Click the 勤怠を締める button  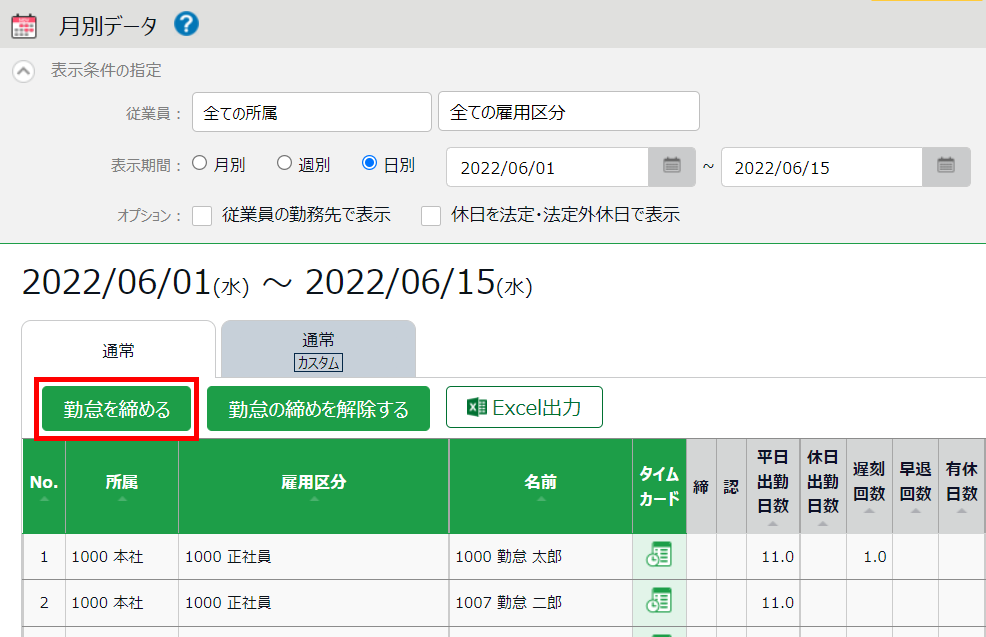[117, 409]
